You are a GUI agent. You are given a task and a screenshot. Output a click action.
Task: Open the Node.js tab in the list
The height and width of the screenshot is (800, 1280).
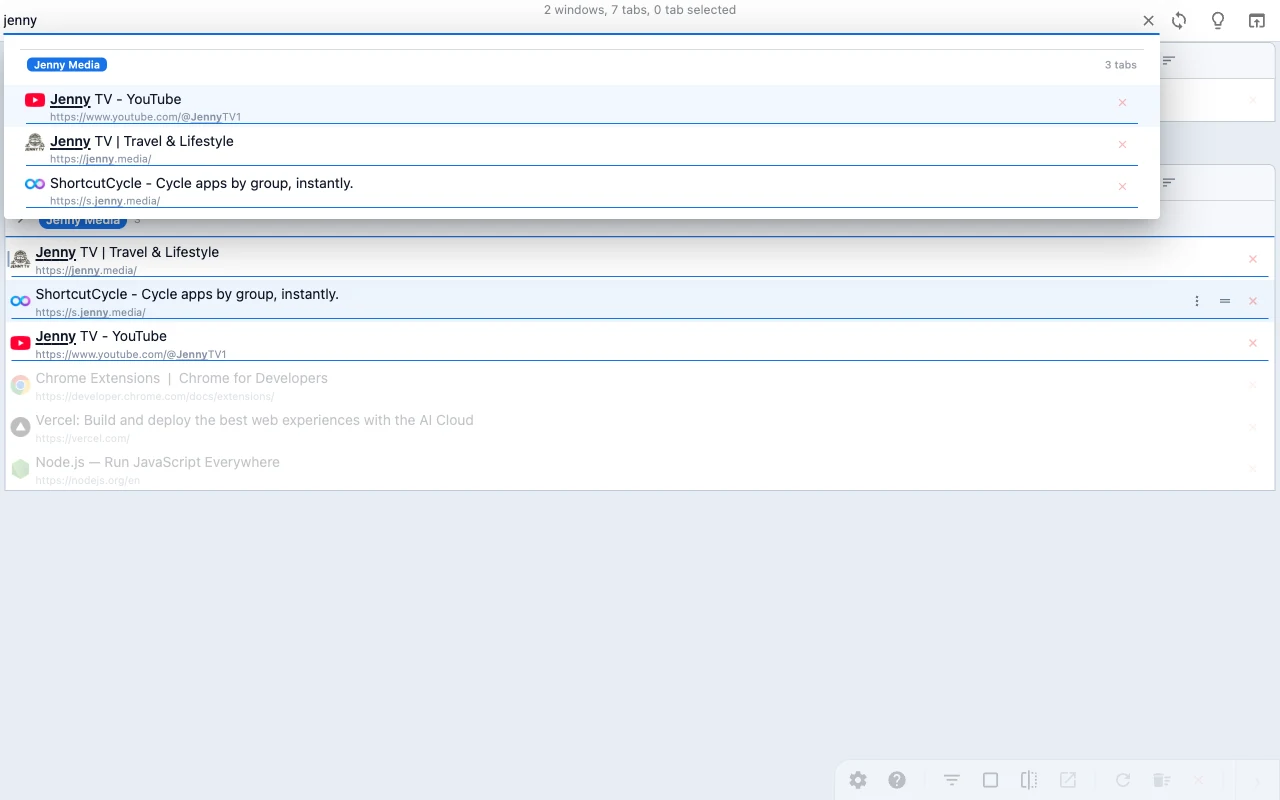tap(157, 463)
